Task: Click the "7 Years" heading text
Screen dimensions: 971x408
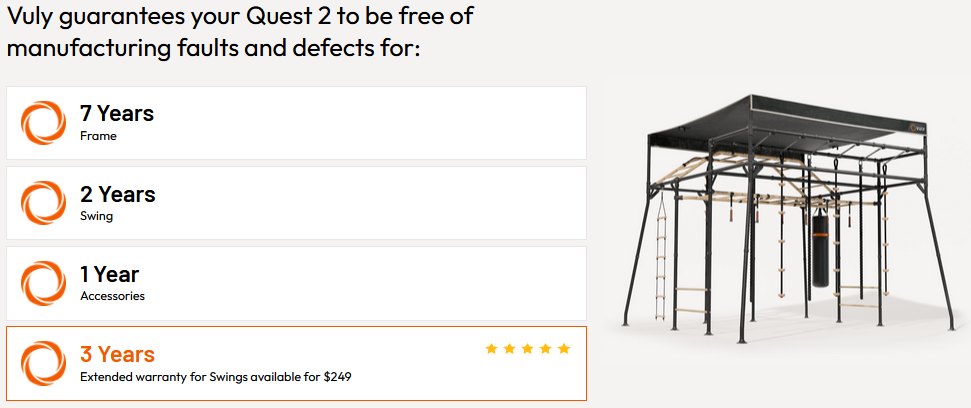Action: (x=117, y=114)
